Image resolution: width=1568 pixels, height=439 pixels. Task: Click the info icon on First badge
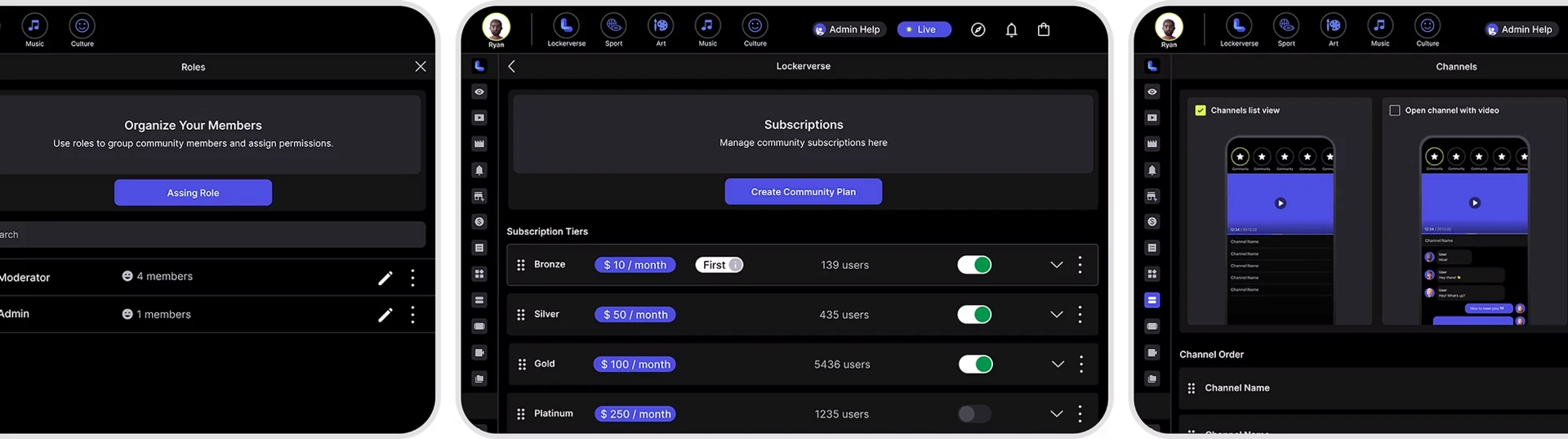pos(735,265)
